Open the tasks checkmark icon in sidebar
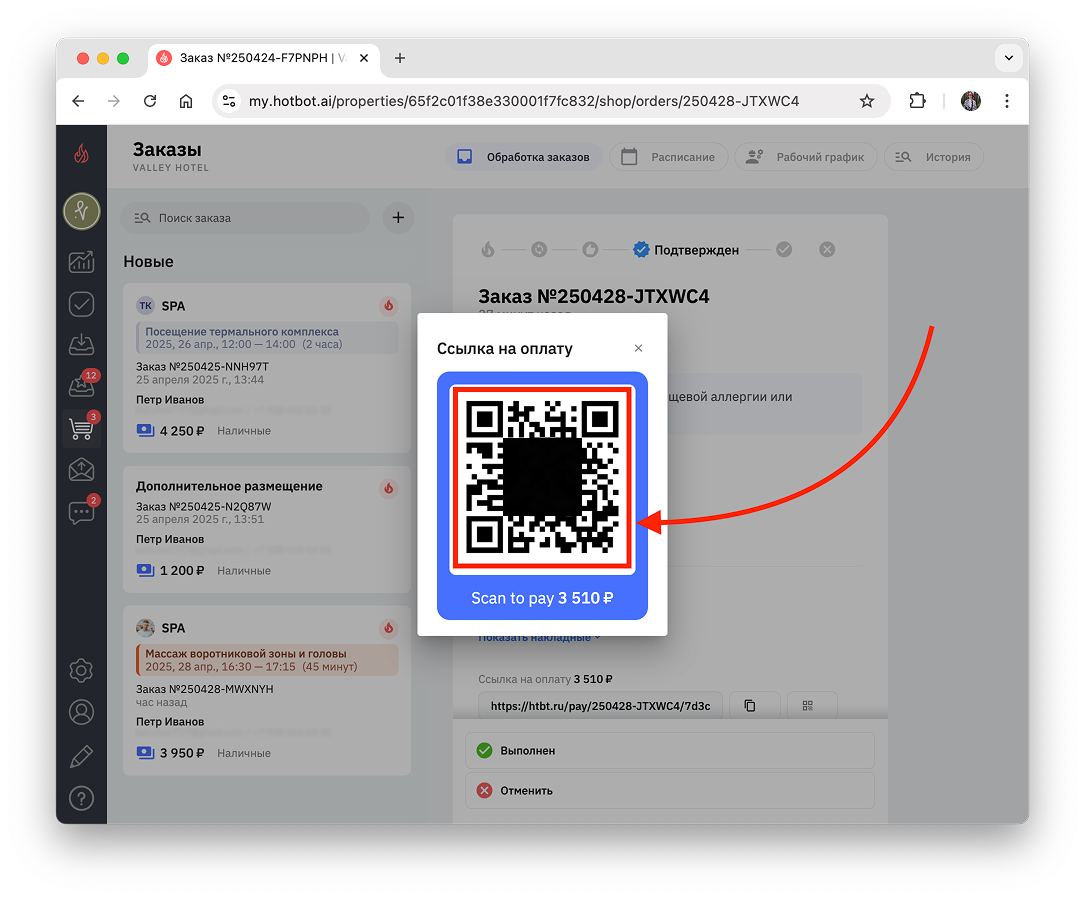This screenshot has height=898, width=1085. 82,304
